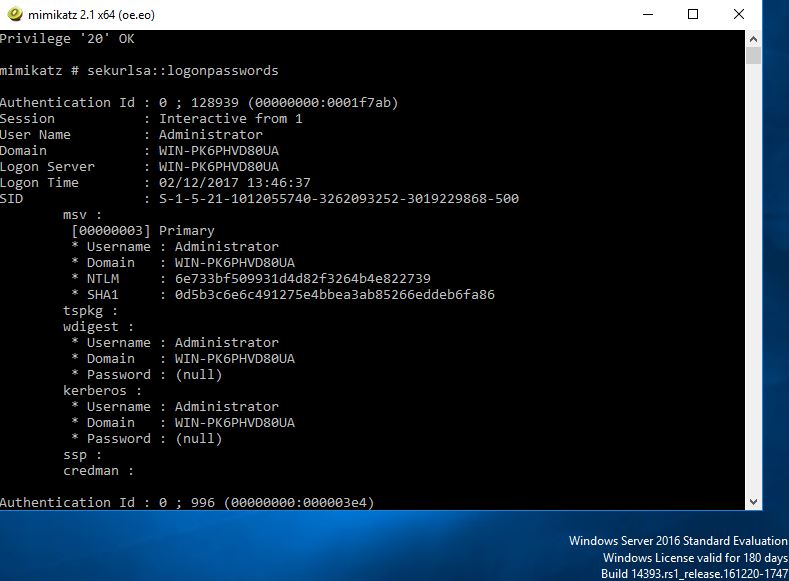Click the console scrollbar thumb
The width and height of the screenshot is (789, 581).
(753, 55)
